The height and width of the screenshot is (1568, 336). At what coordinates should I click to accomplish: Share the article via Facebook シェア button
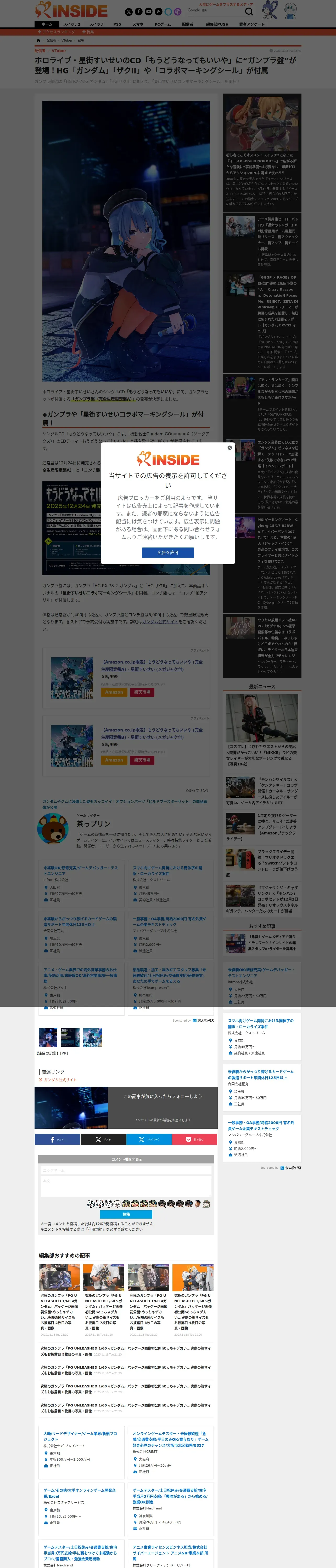tap(57, 1139)
